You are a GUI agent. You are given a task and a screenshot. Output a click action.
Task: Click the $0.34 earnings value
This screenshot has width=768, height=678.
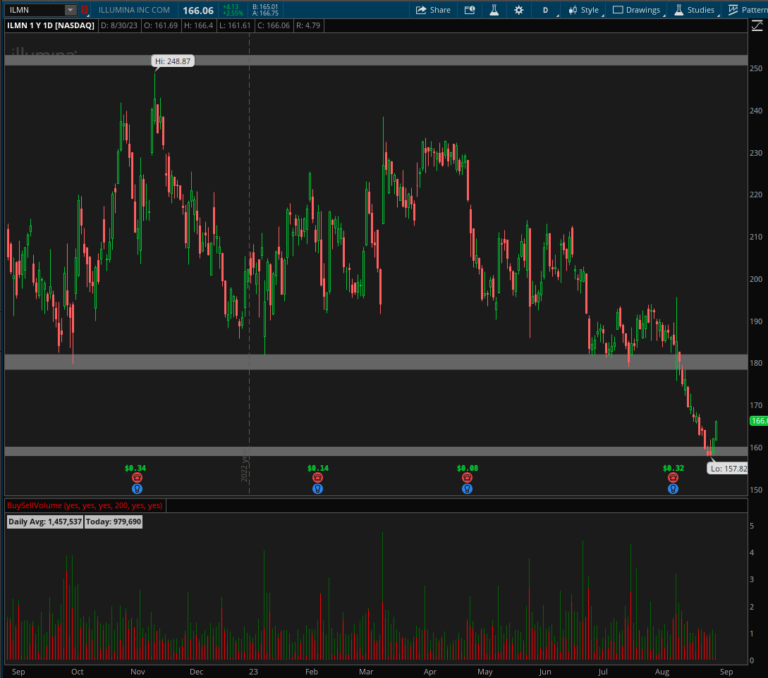pos(135,468)
